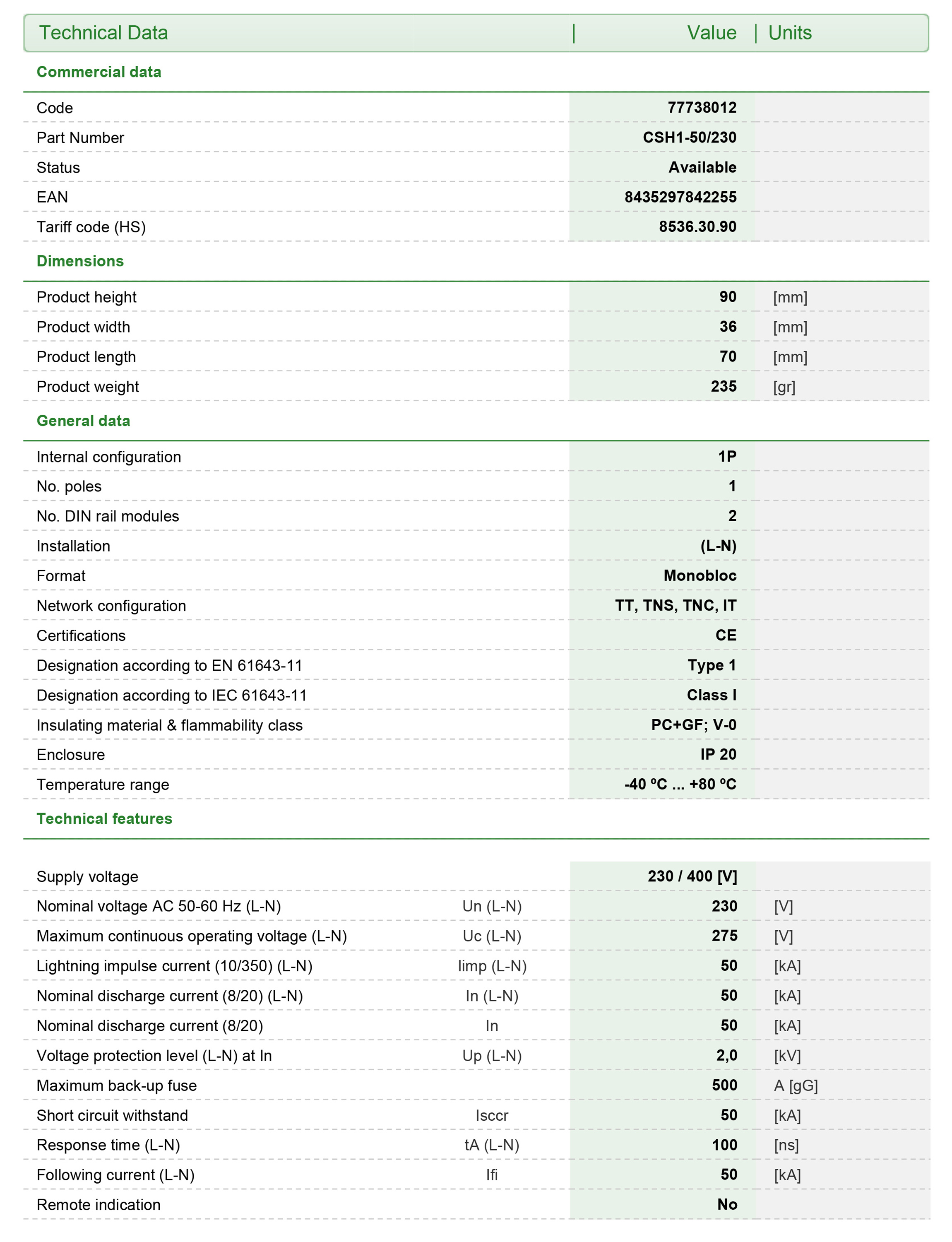
Task: Click the Dimensions section heading
Action: [x=80, y=261]
